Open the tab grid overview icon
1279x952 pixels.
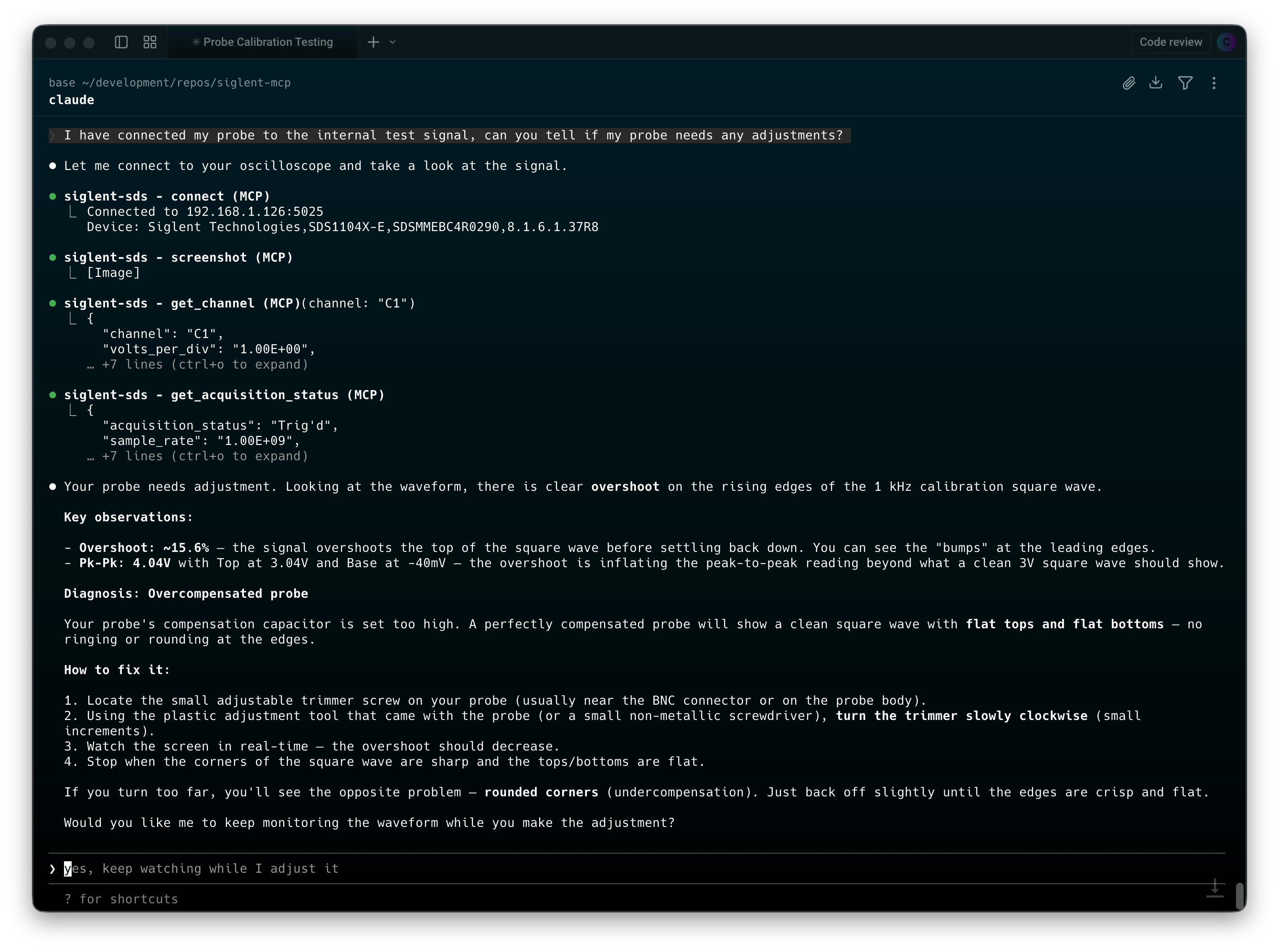pyautogui.click(x=149, y=42)
